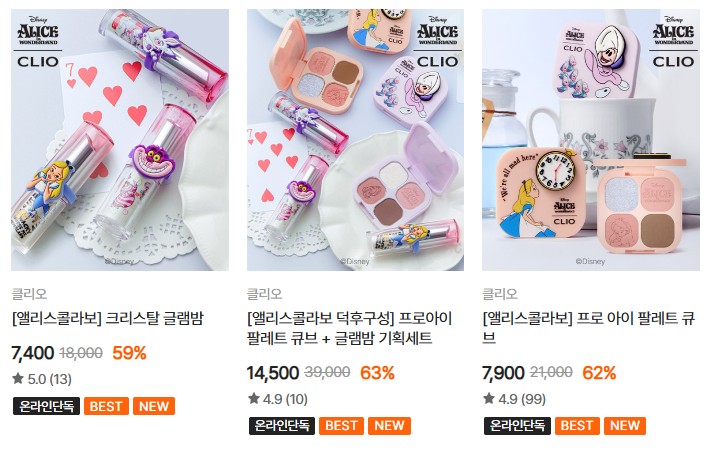708x461 pixels.
Task: Click the 기획세트 product title link
Action: click(x=349, y=328)
